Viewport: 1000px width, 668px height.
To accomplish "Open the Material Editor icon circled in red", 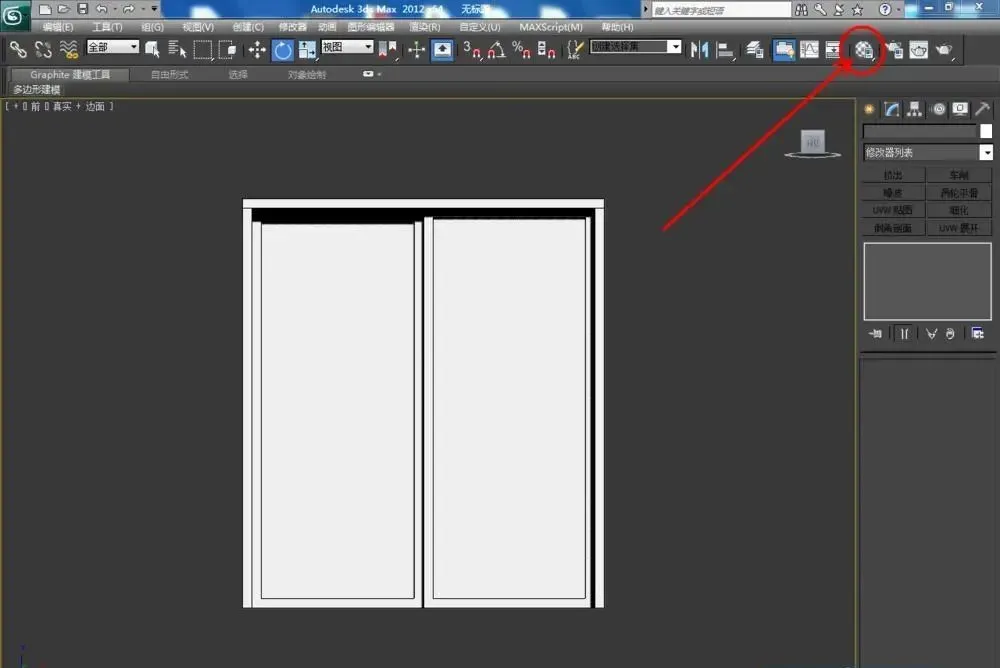I will [x=864, y=50].
